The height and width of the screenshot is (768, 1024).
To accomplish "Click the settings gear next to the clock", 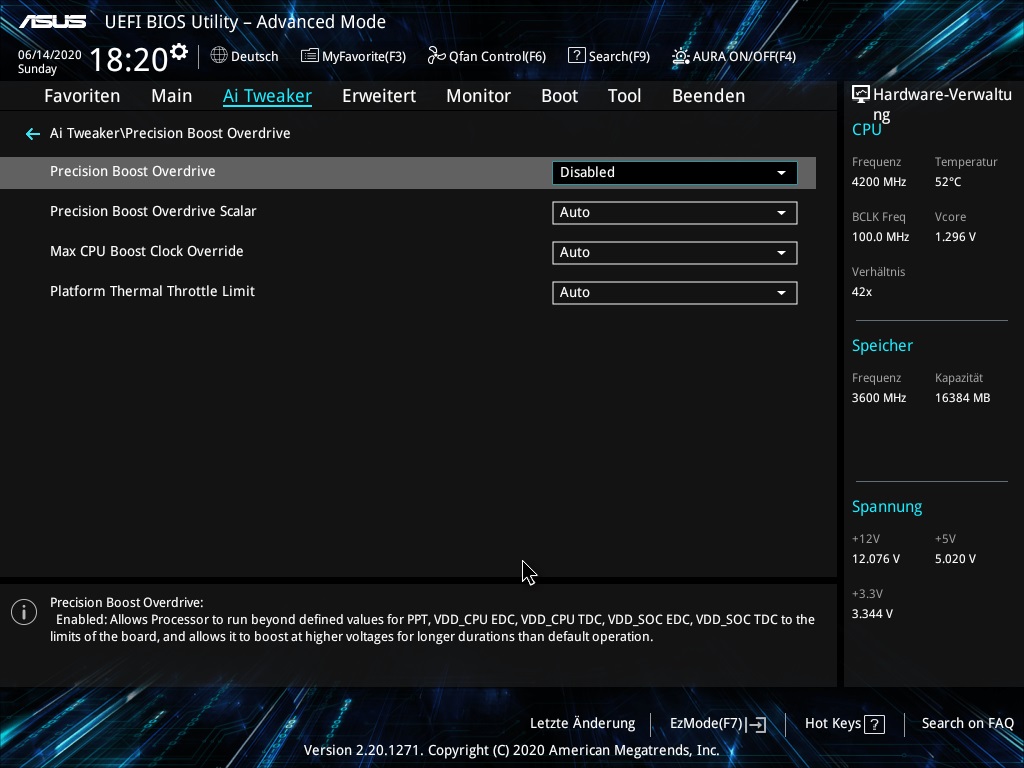I will pos(179,52).
